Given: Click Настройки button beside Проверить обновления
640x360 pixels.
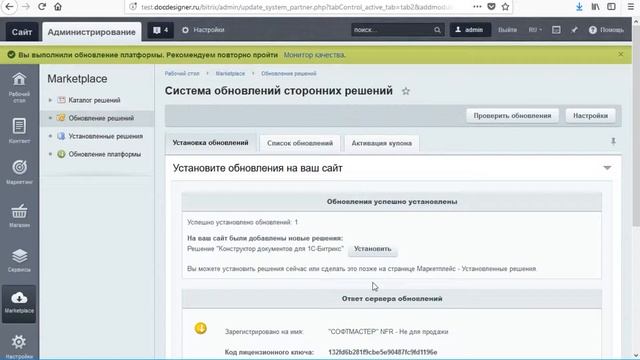Looking at the screenshot, I should 590,116.
